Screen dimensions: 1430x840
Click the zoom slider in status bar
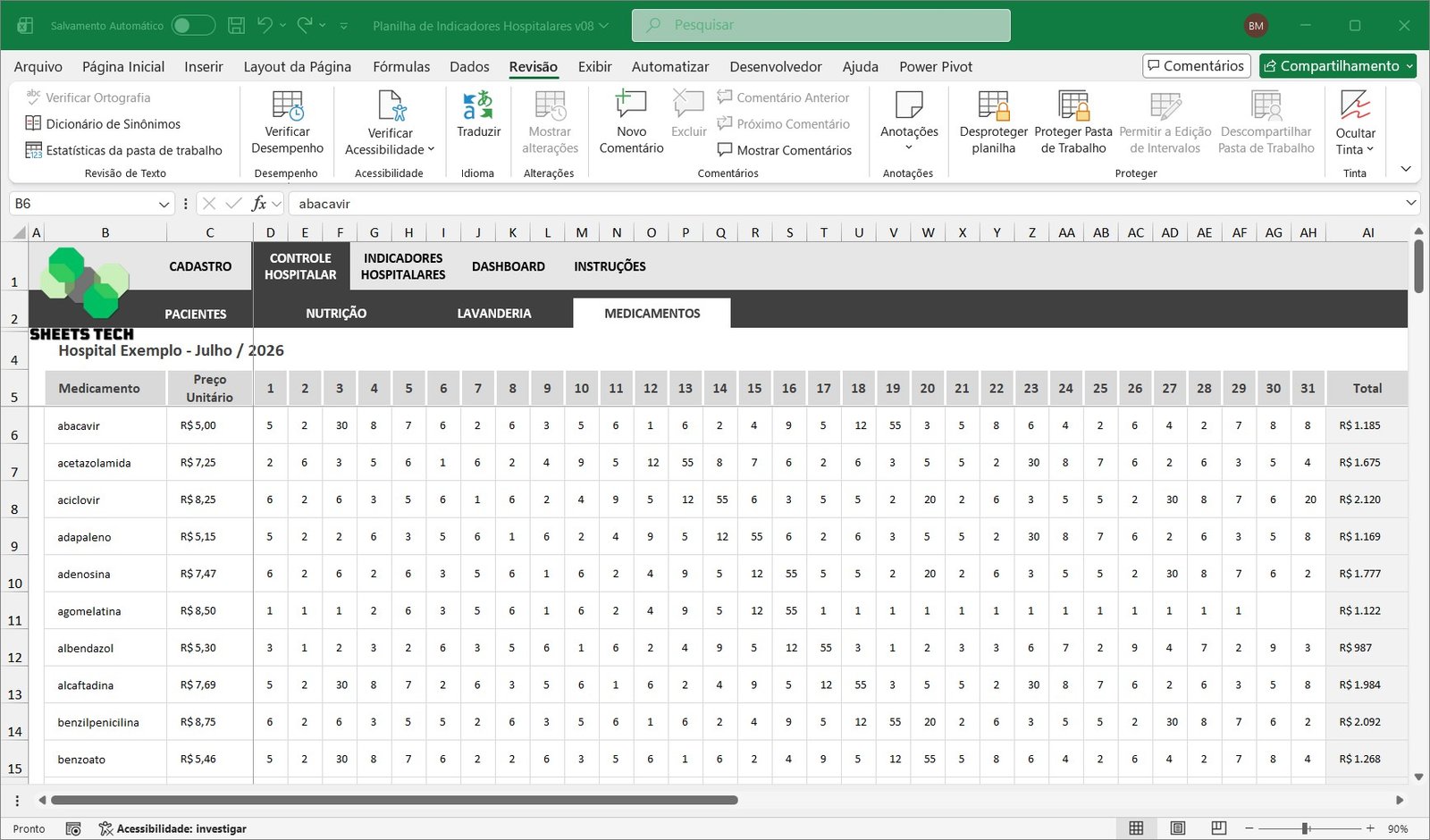point(1305,828)
